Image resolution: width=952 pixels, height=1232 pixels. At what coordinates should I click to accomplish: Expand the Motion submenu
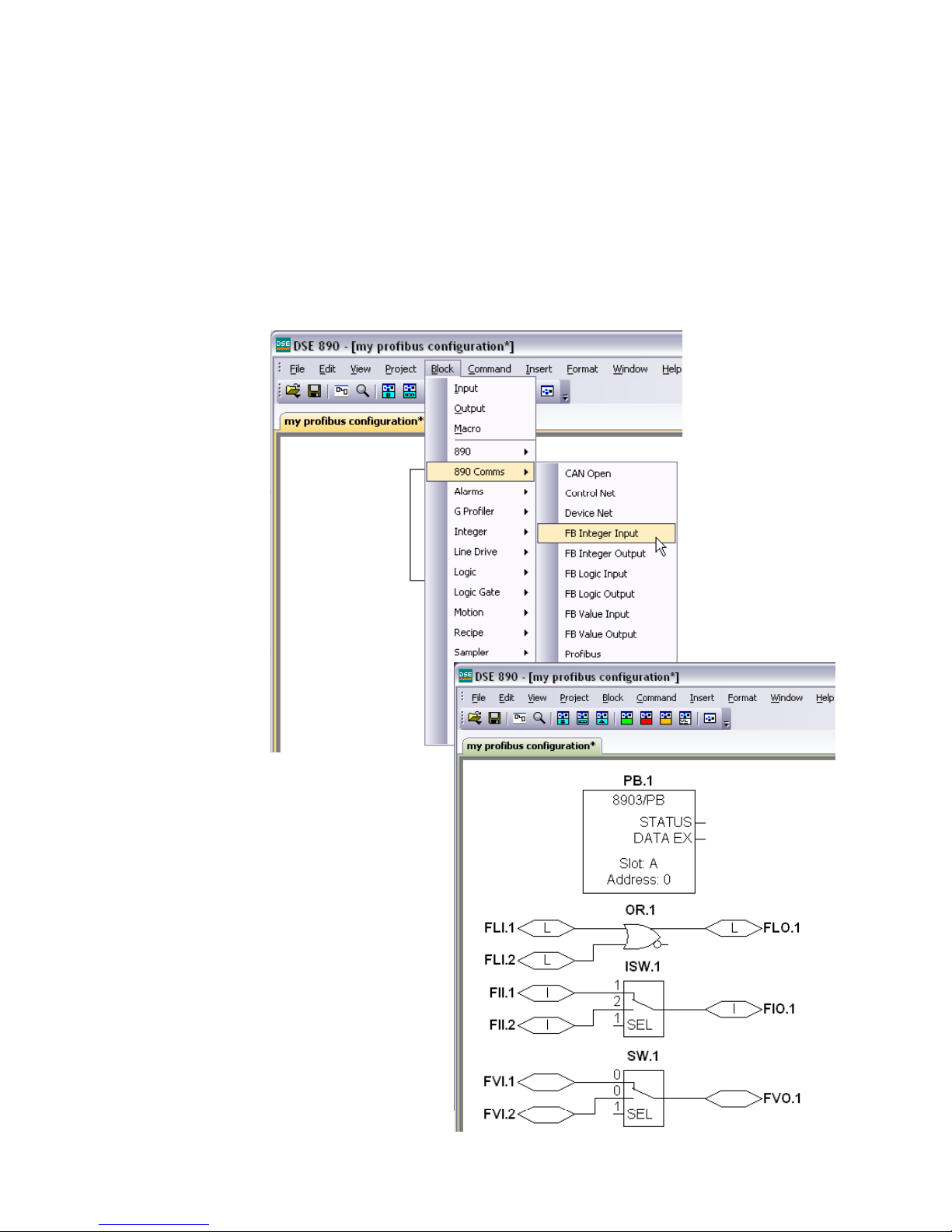coord(481,613)
